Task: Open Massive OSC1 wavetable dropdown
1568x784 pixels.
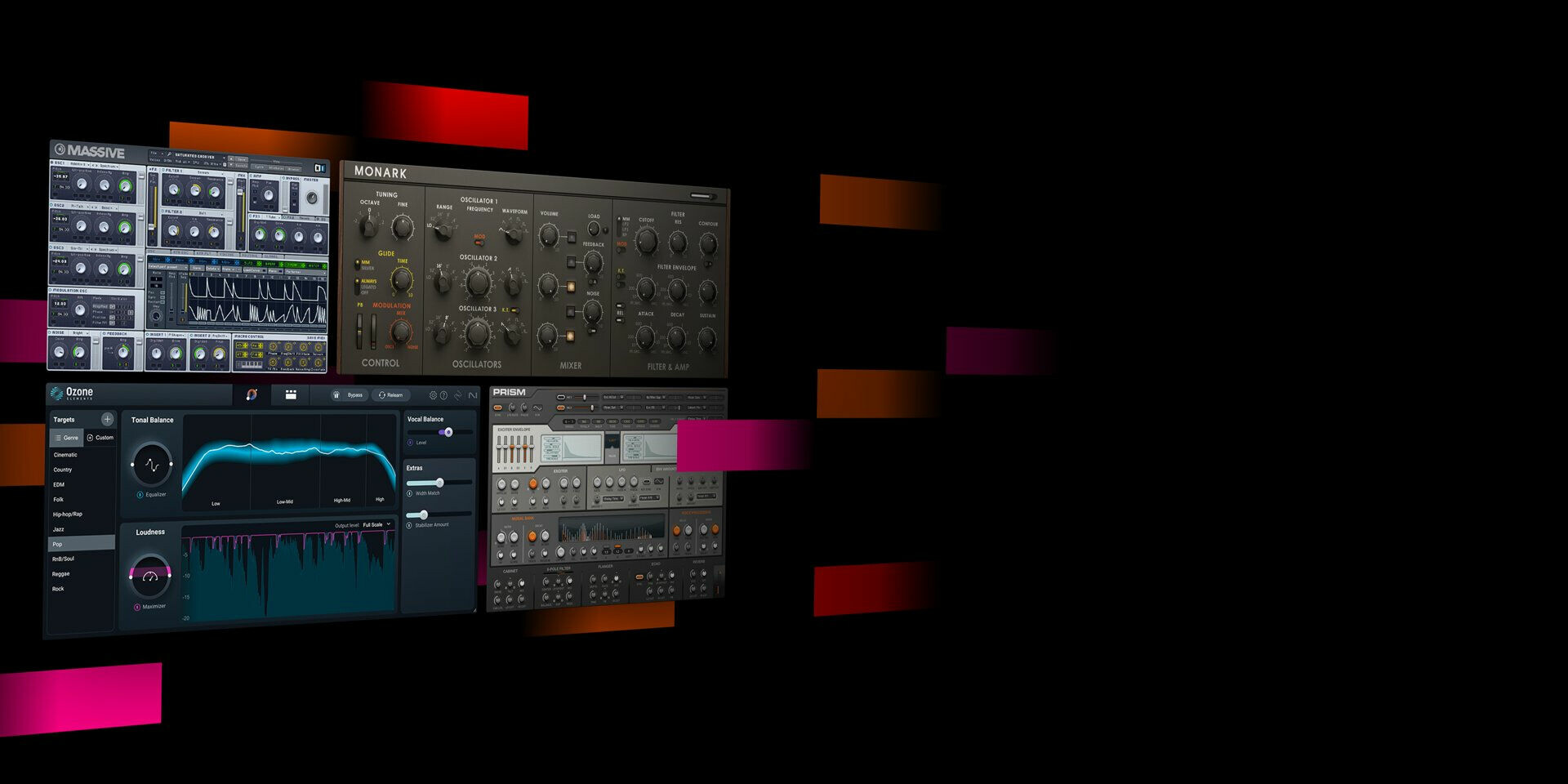Action: pyautogui.click(x=79, y=164)
